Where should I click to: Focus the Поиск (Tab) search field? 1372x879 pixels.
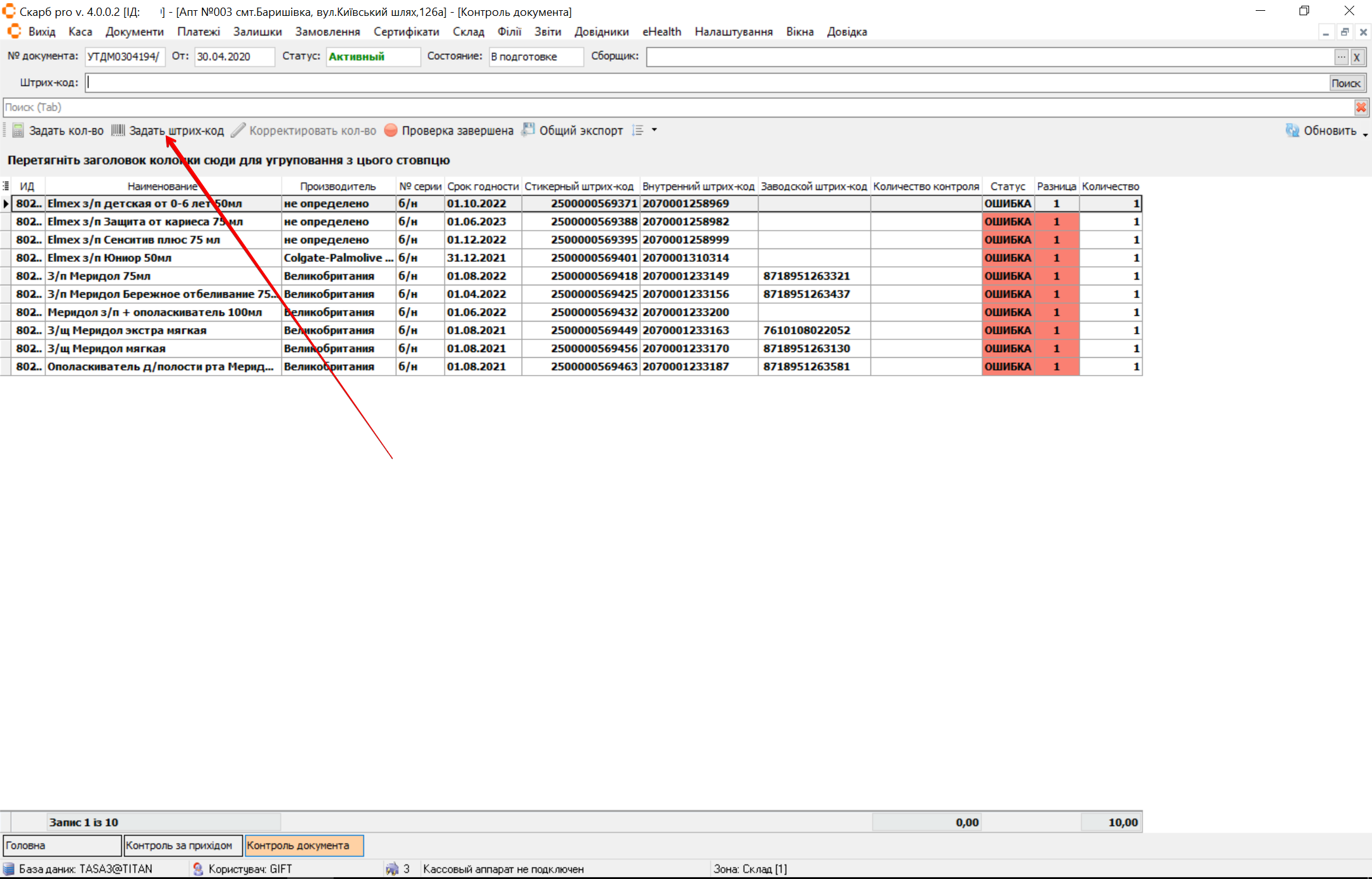635,107
